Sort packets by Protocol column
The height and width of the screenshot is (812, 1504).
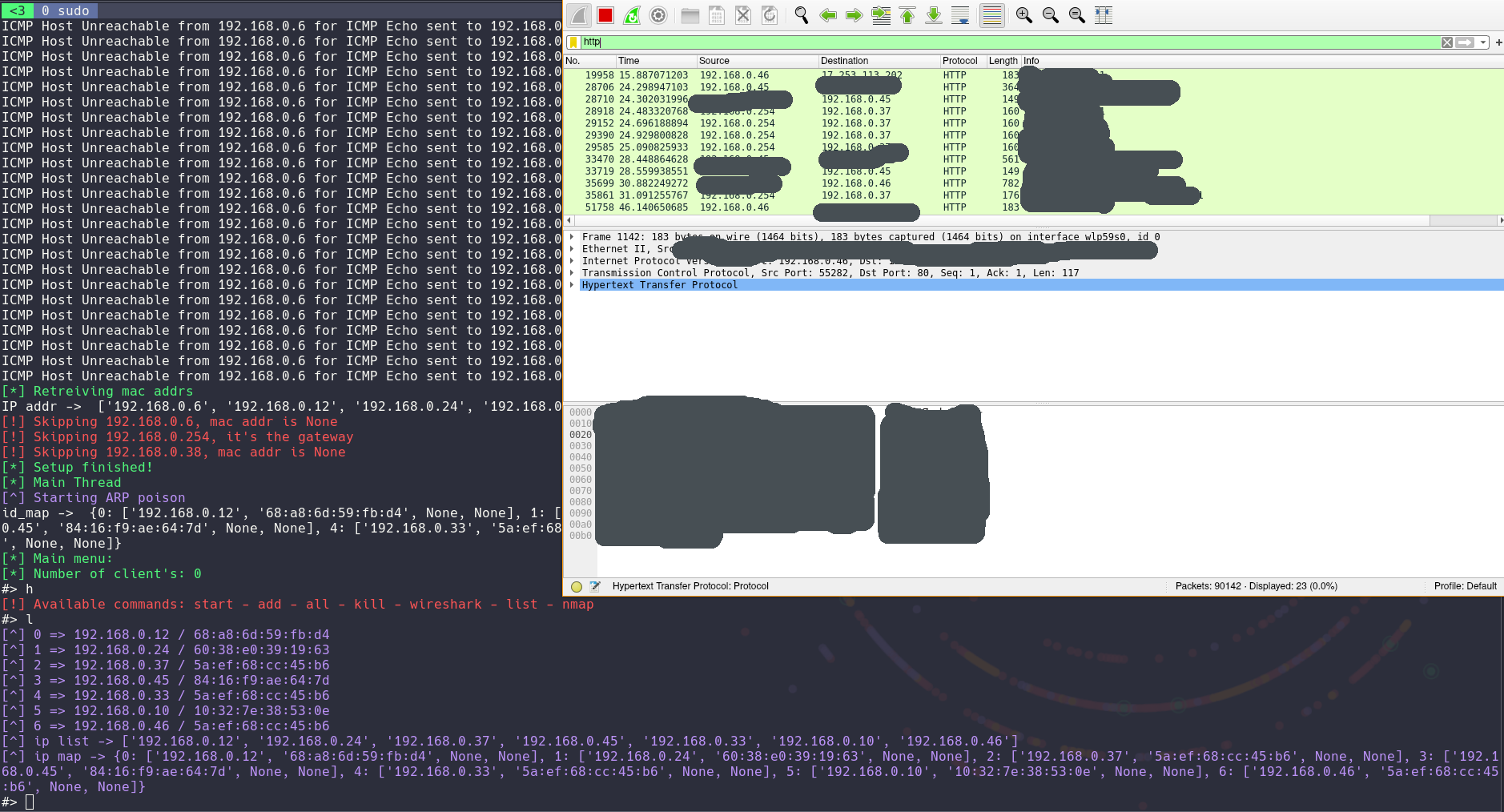[x=963, y=61]
